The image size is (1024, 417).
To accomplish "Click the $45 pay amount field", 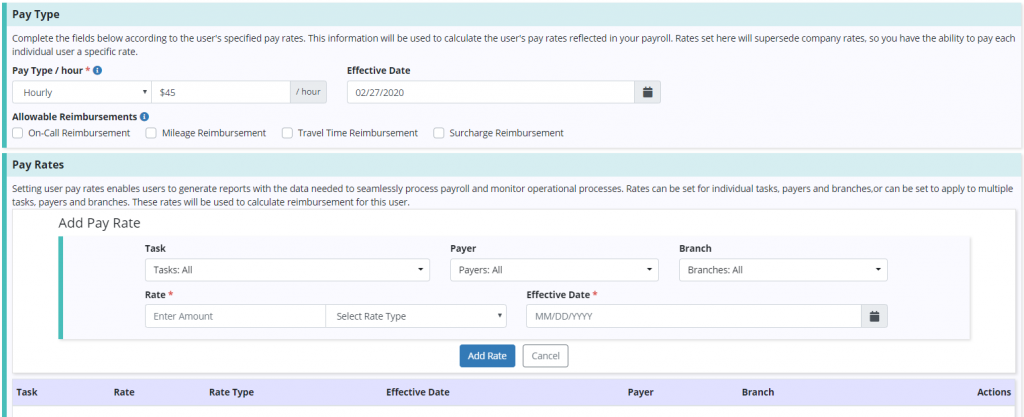I will click(220, 92).
